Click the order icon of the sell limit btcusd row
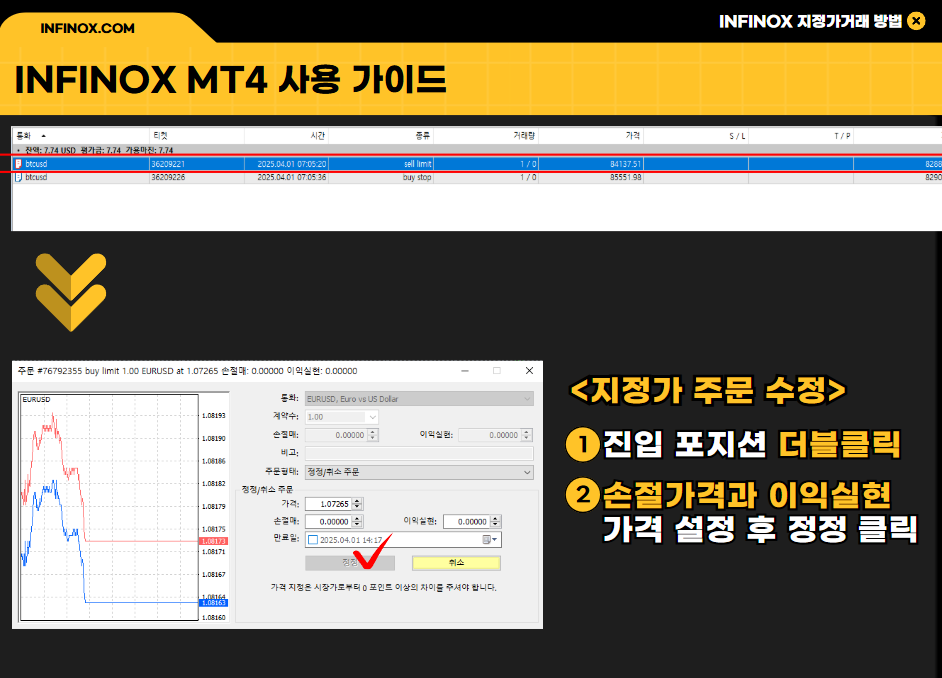942x678 pixels. [x=19, y=163]
